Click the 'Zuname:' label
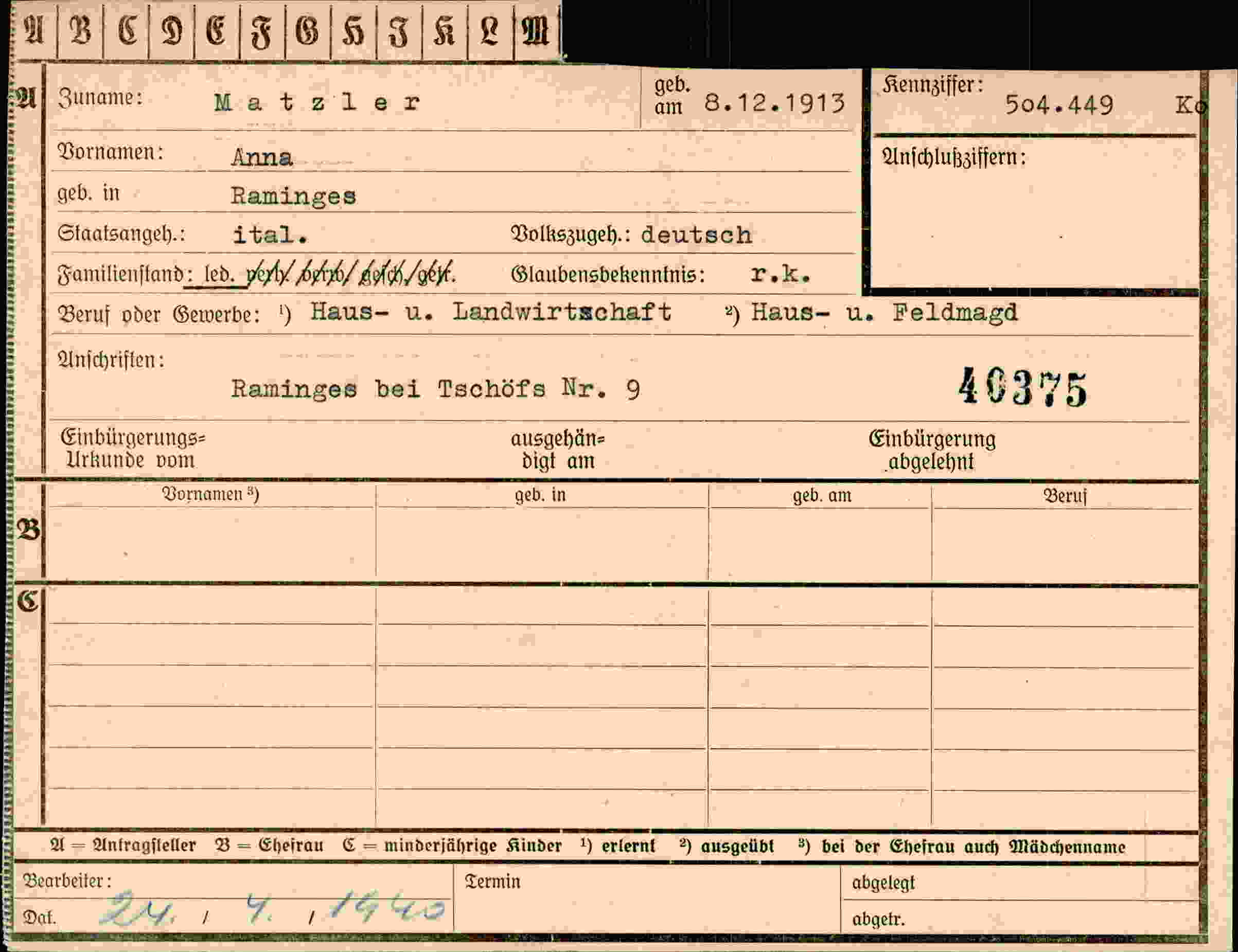 [100, 98]
